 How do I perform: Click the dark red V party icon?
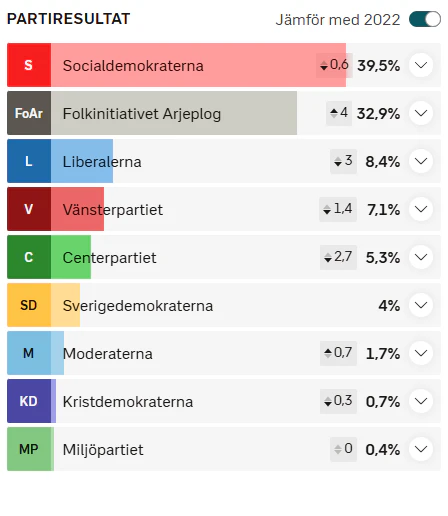[x=29, y=209]
